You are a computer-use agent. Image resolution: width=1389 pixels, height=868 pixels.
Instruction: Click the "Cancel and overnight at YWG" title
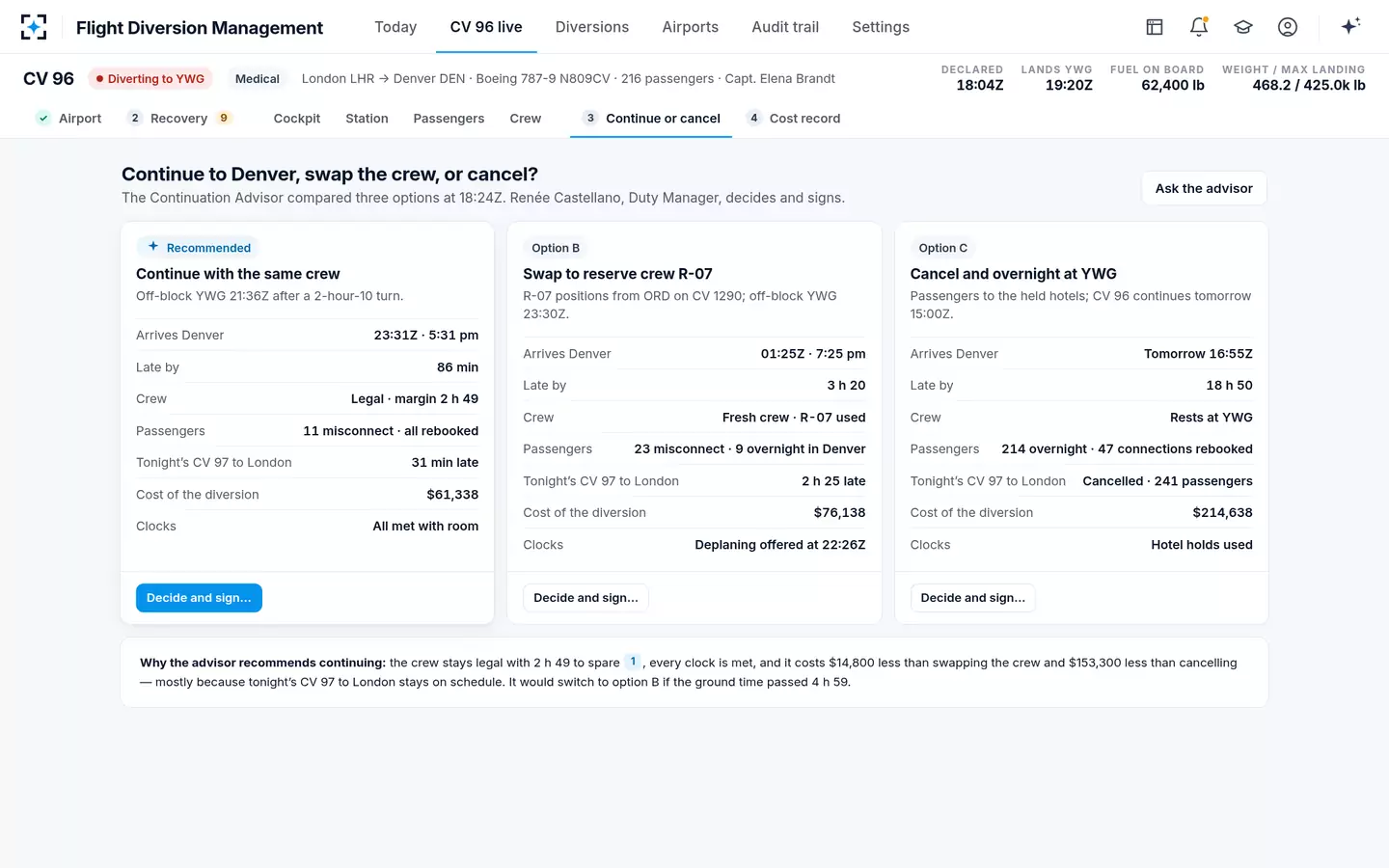[1014, 274]
